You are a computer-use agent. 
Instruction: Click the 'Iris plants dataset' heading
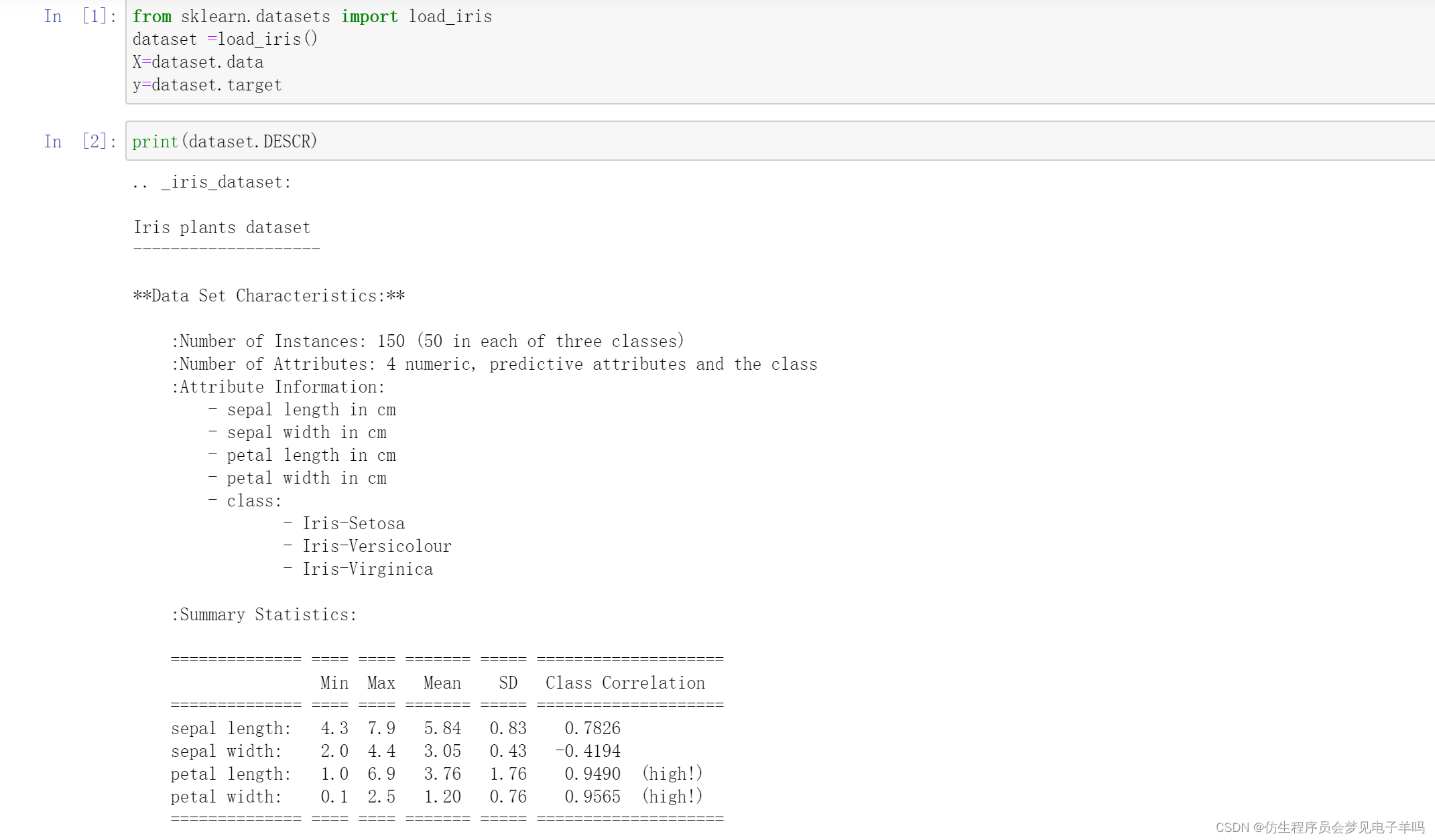click(x=222, y=228)
